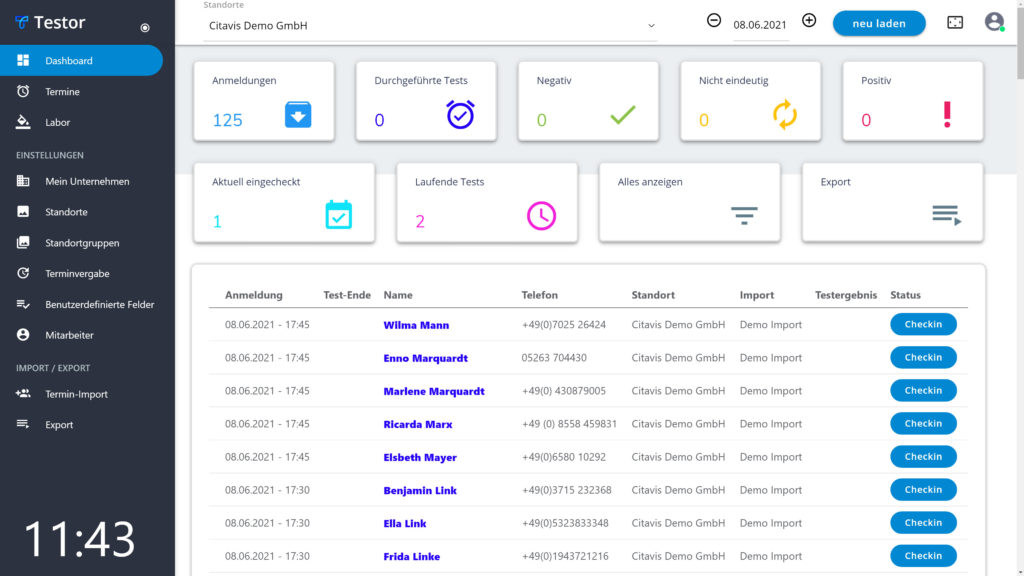The height and width of the screenshot is (576, 1024).
Task: Checkin Enno Marquardt
Action: point(923,357)
